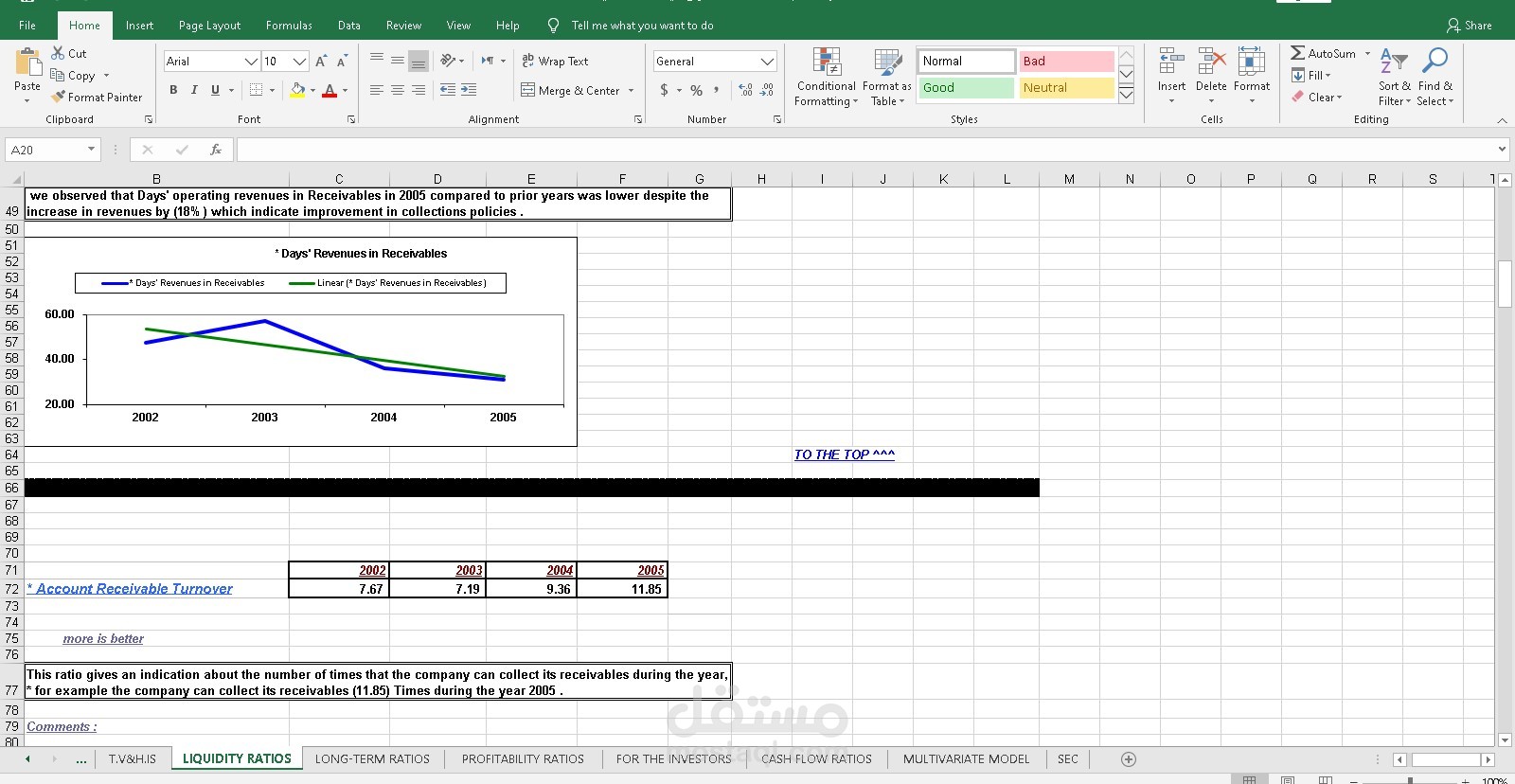1515x784 pixels.
Task: Click the Paste clipboard icon
Action: pyautogui.click(x=27, y=62)
